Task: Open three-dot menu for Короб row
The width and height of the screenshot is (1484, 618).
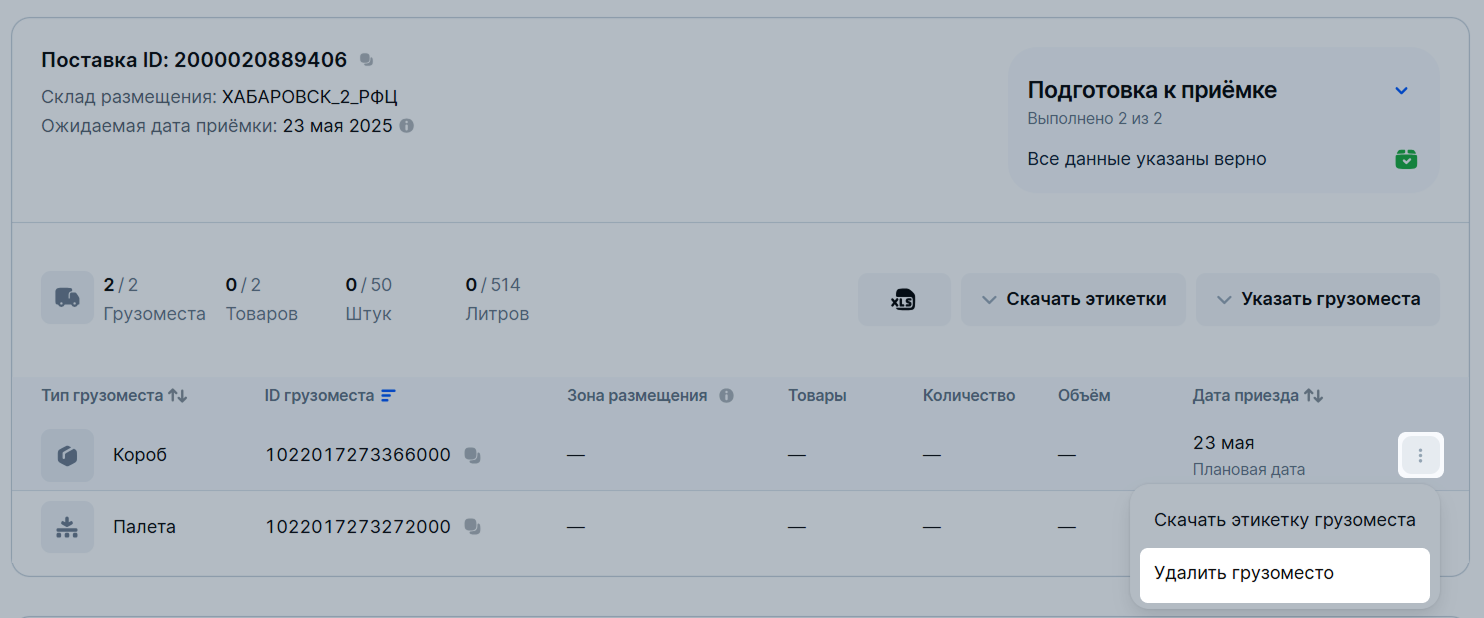Action: click(x=1420, y=455)
